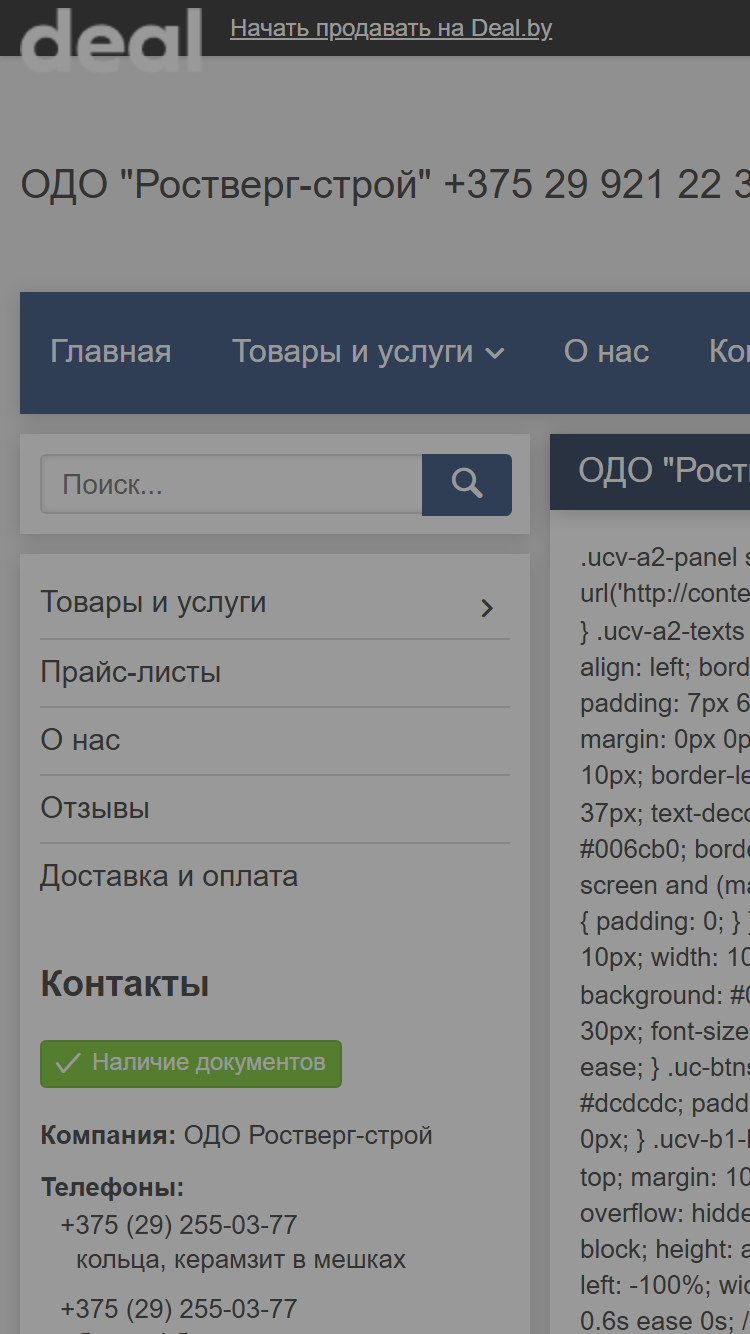This screenshot has width=750, height=1334.
Task: Click the magnifier search button
Action: click(467, 485)
